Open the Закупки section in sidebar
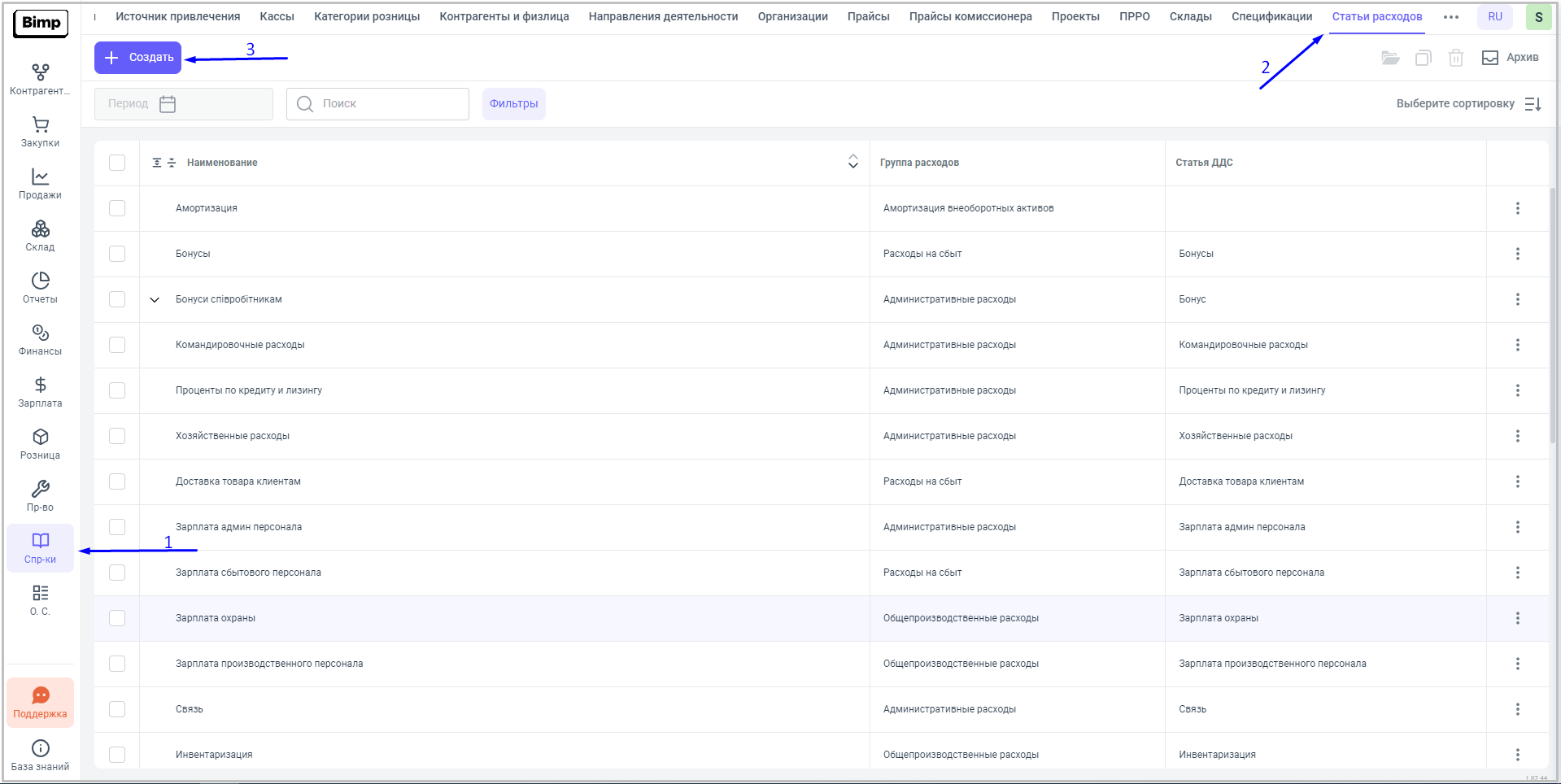Viewport: 1561px width, 784px height. tap(40, 132)
